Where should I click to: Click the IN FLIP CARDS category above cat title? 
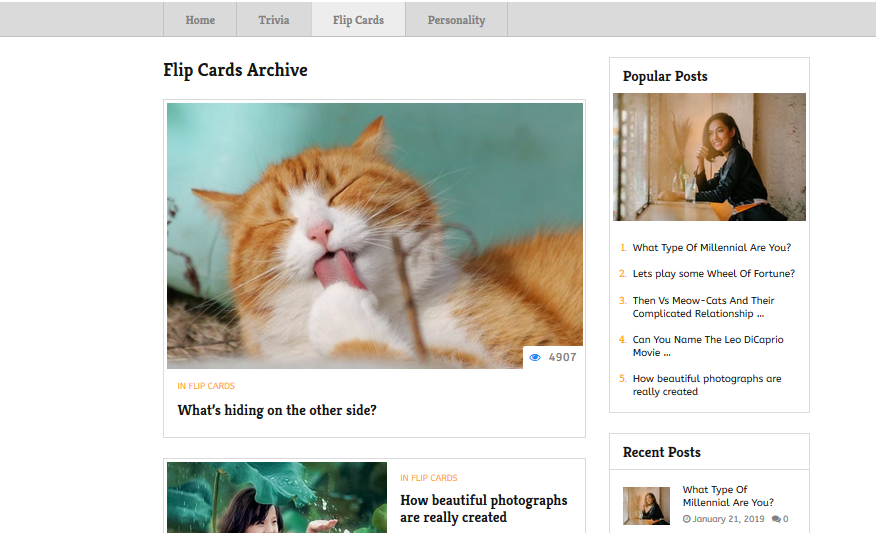click(206, 386)
